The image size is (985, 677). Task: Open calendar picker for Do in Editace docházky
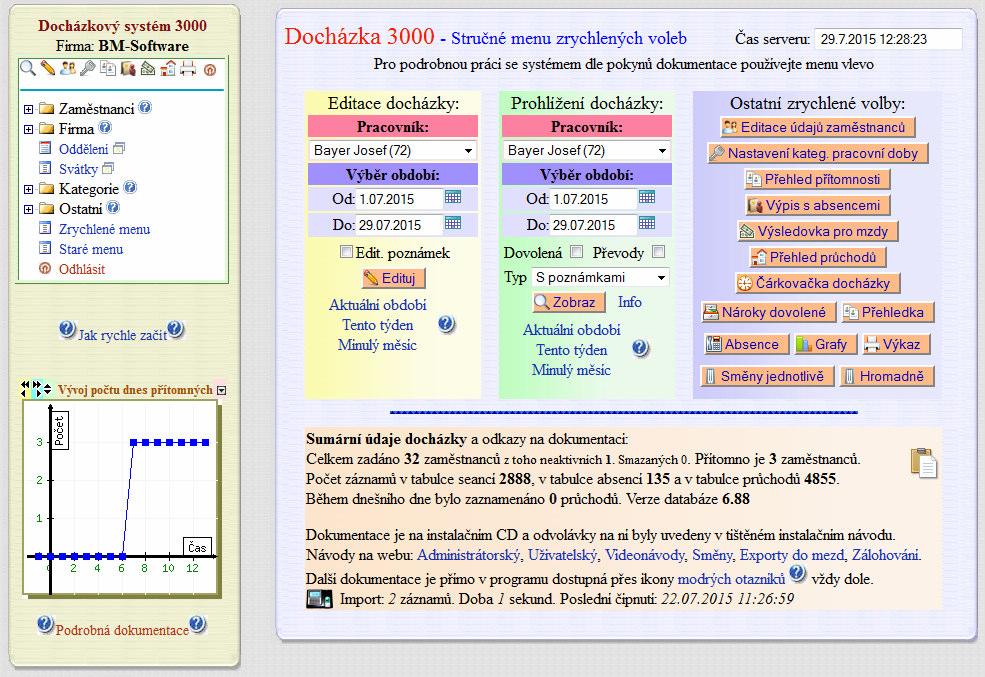coord(453,223)
